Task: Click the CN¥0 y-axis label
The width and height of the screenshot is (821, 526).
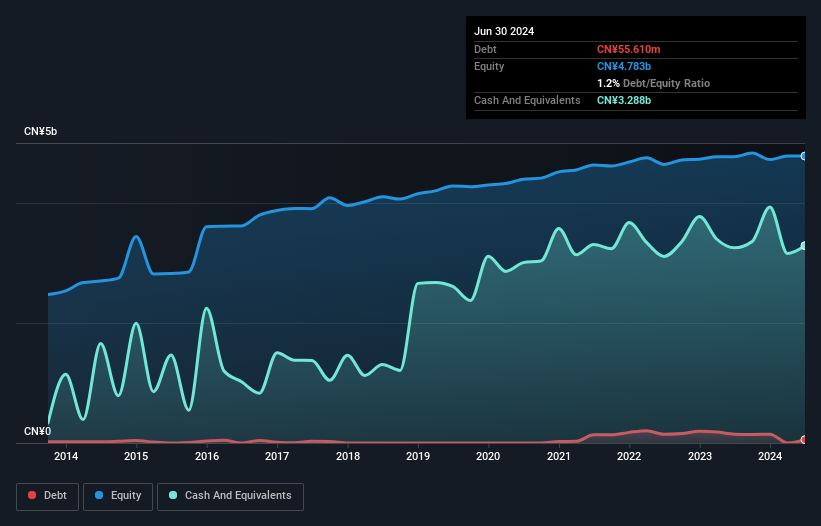Action: click(x=37, y=432)
